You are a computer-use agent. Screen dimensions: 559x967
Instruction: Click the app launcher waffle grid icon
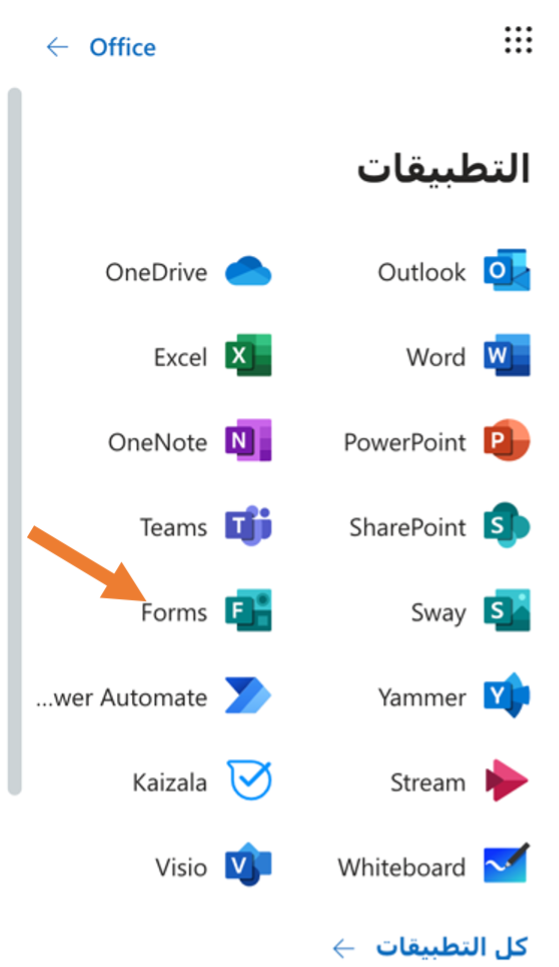[x=518, y=40]
